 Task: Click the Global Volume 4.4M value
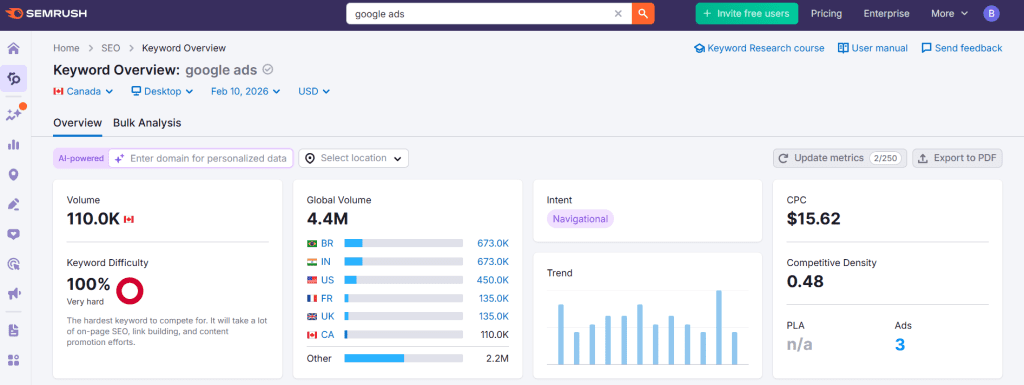(327, 219)
